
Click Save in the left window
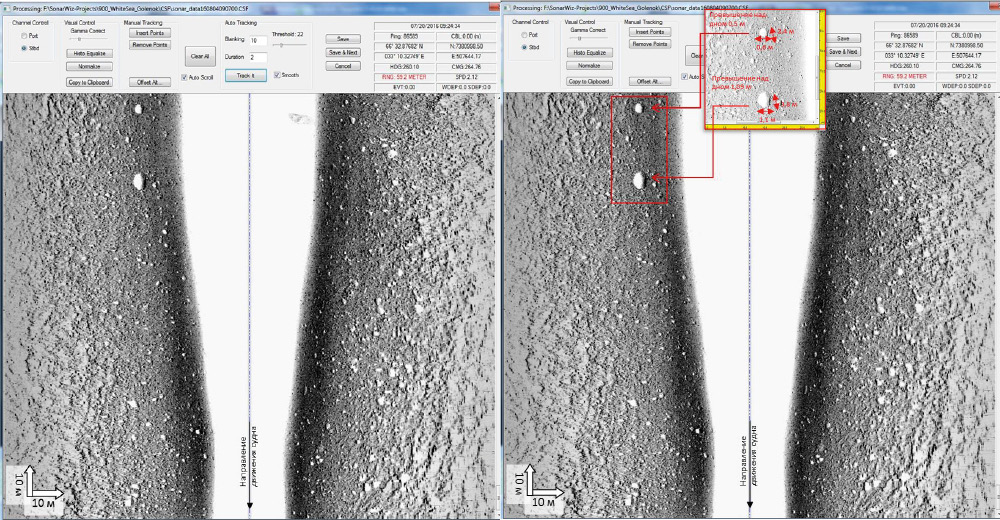[343, 39]
